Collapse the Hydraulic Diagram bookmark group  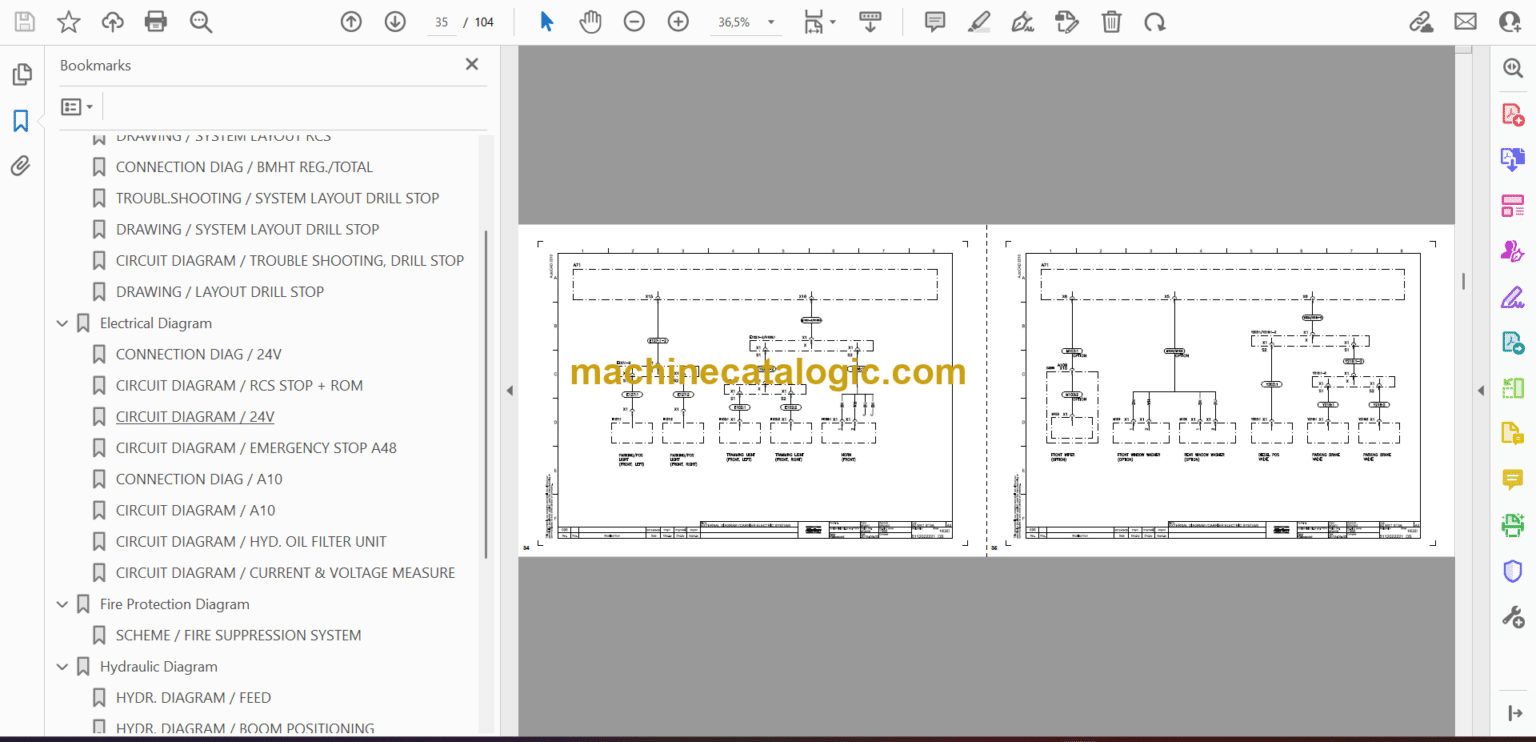(63, 666)
